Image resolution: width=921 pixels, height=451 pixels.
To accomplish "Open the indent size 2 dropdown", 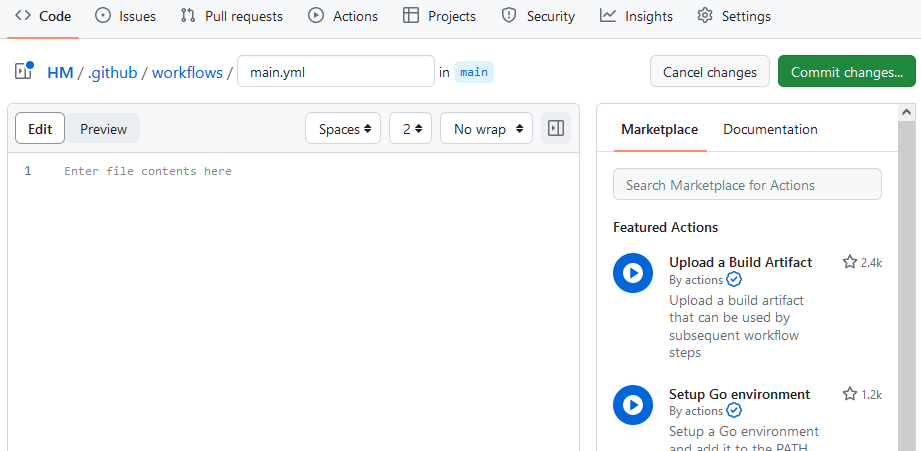I will point(410,129).
